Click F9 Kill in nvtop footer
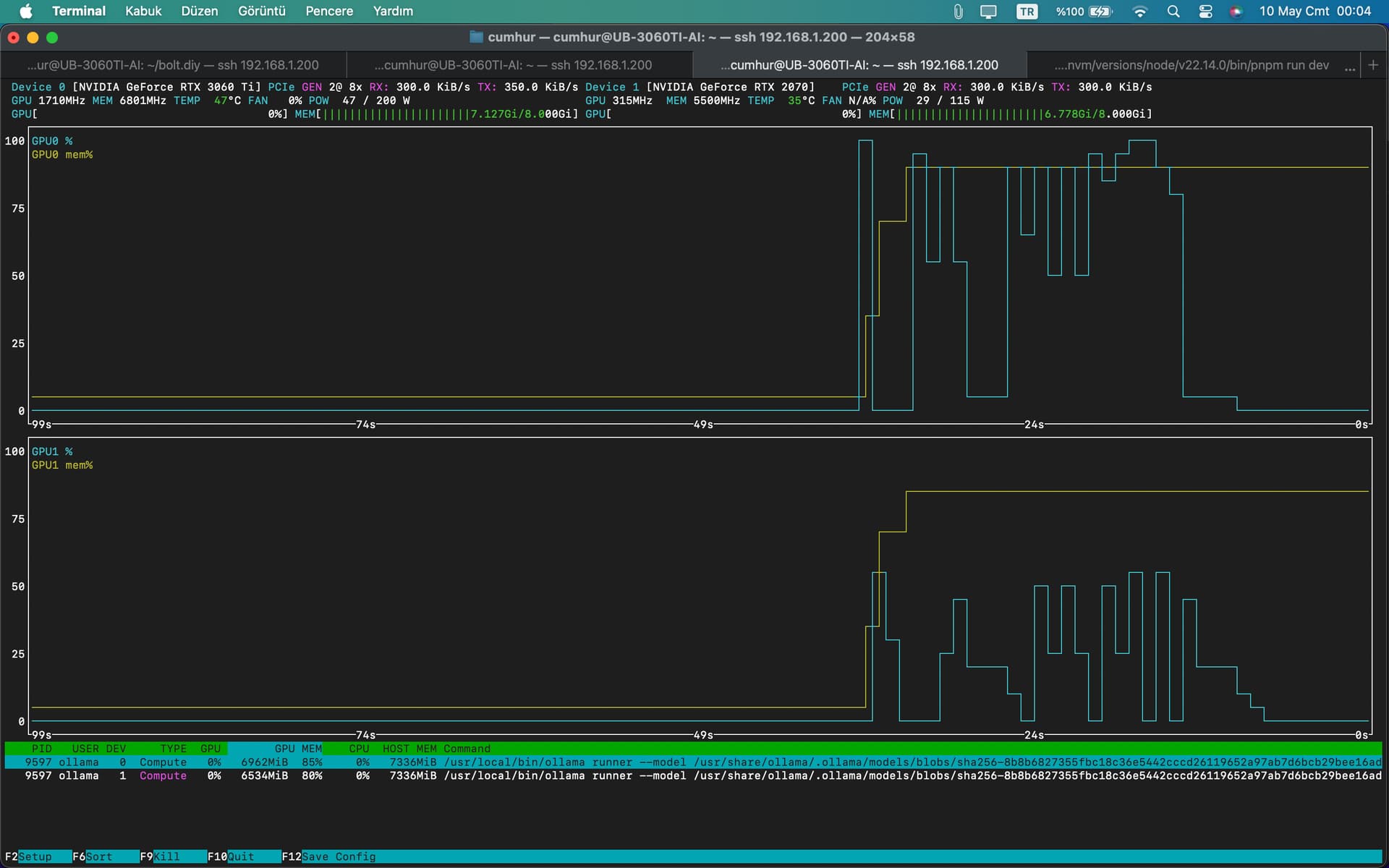The height and width of the screenshot is (868, 1389). point(160,856)
